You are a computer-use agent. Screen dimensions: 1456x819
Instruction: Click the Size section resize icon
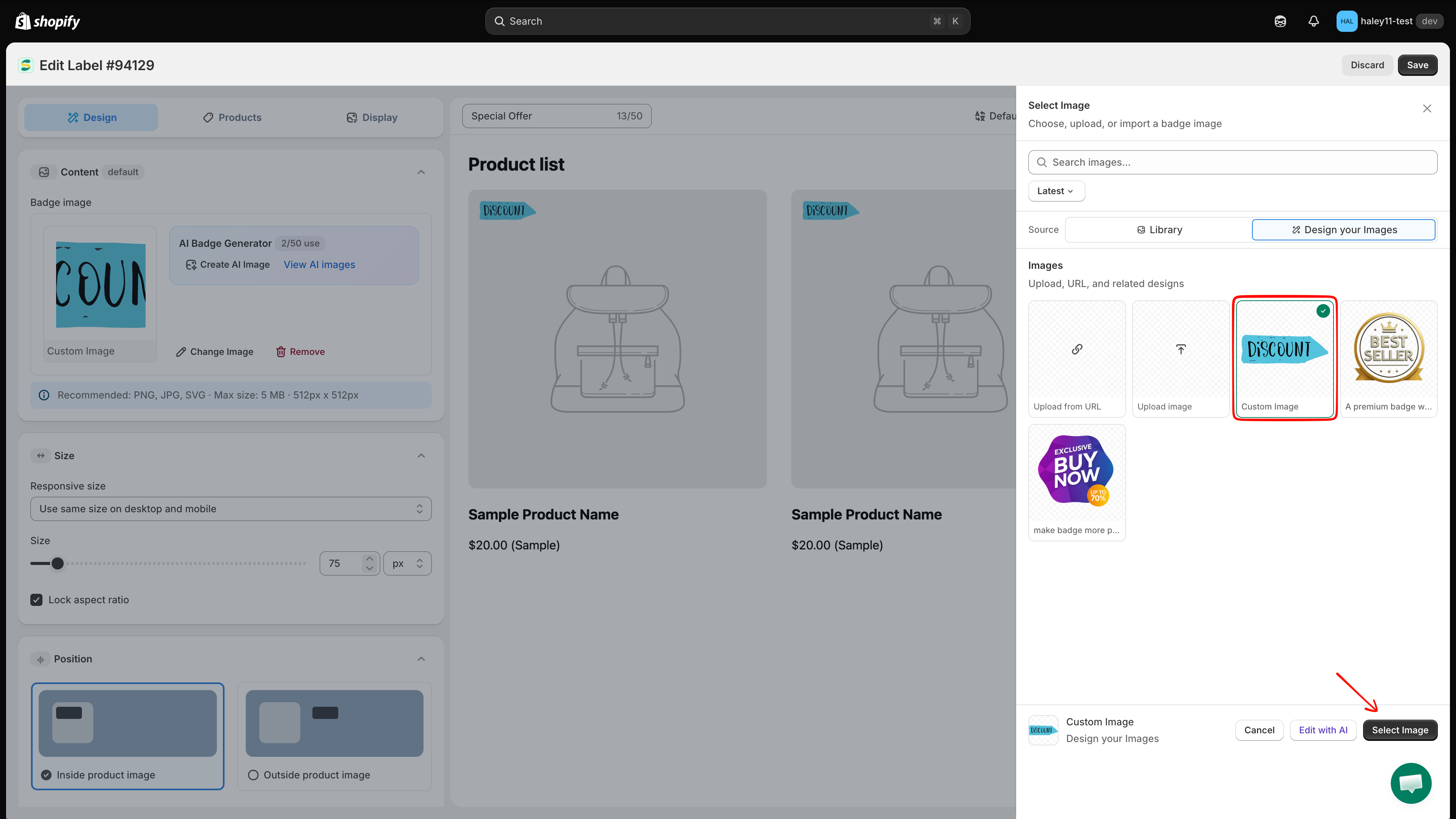pyautogui.click(x=41, y=455)
